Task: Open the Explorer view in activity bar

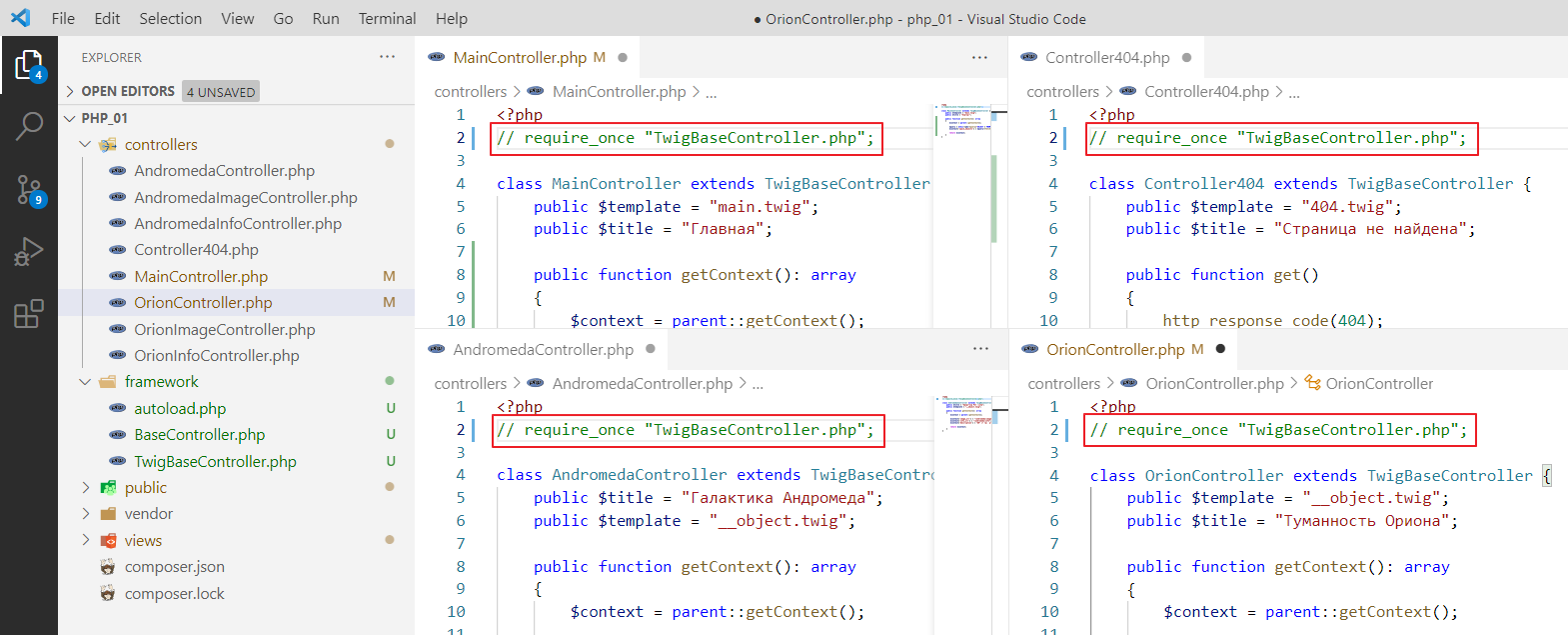Action: (29, 66)
